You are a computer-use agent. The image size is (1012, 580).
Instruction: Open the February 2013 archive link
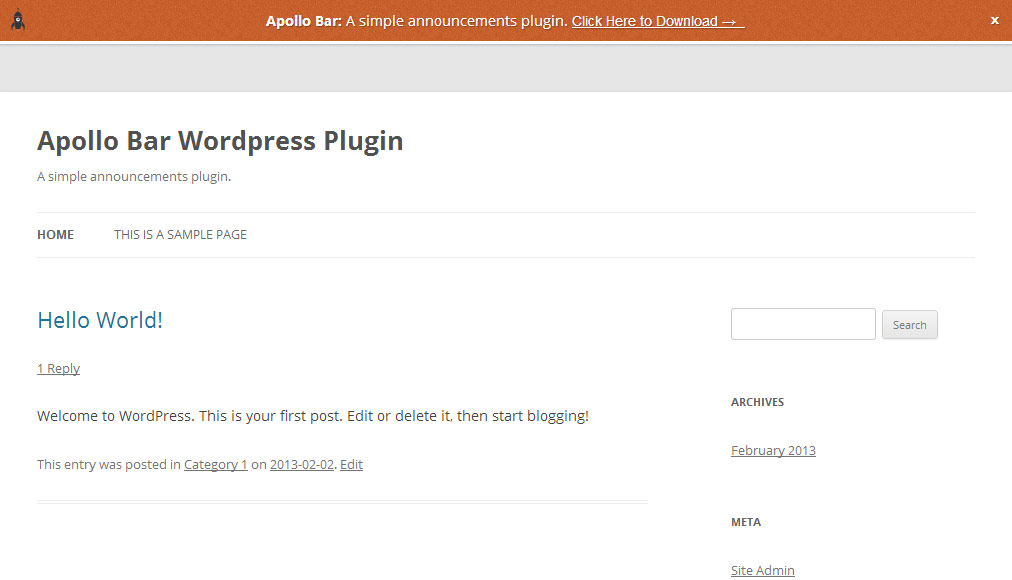773,450
